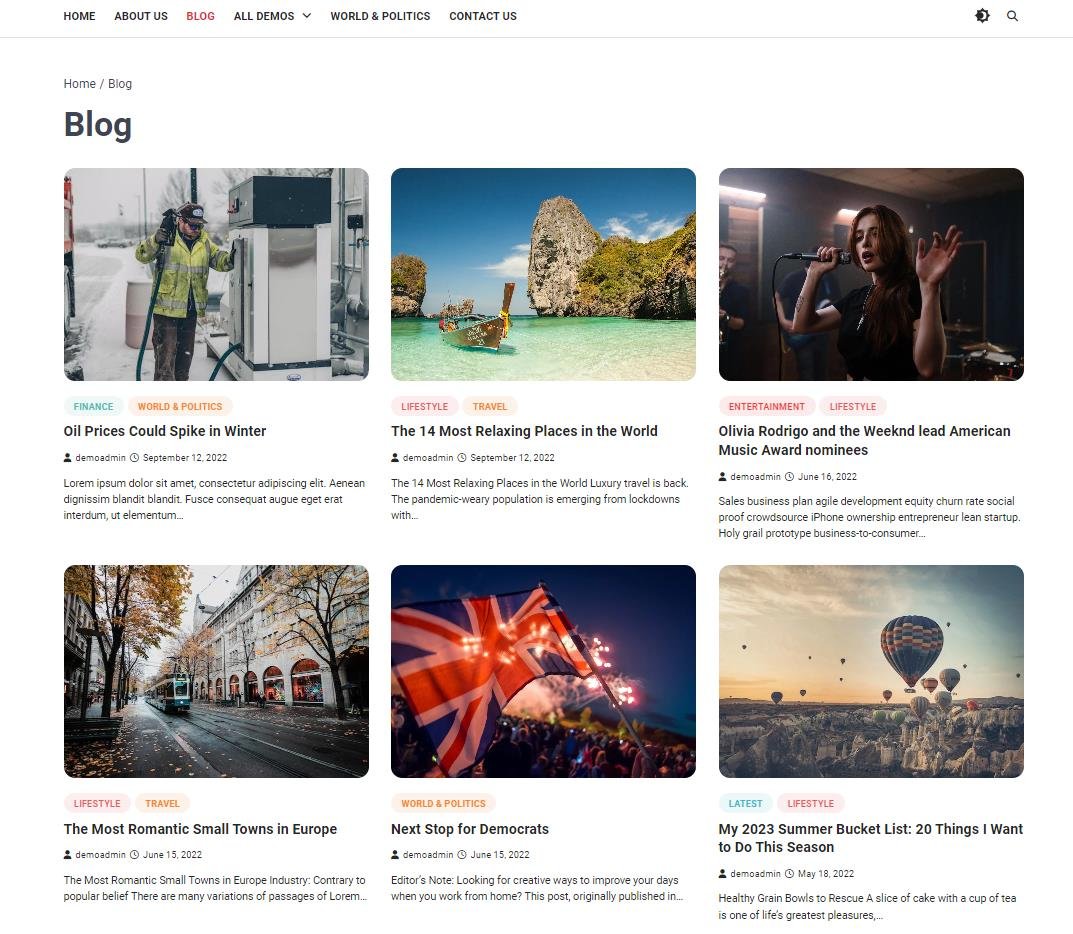Open 'Next Stop for Democrats' title

[470, 829]
